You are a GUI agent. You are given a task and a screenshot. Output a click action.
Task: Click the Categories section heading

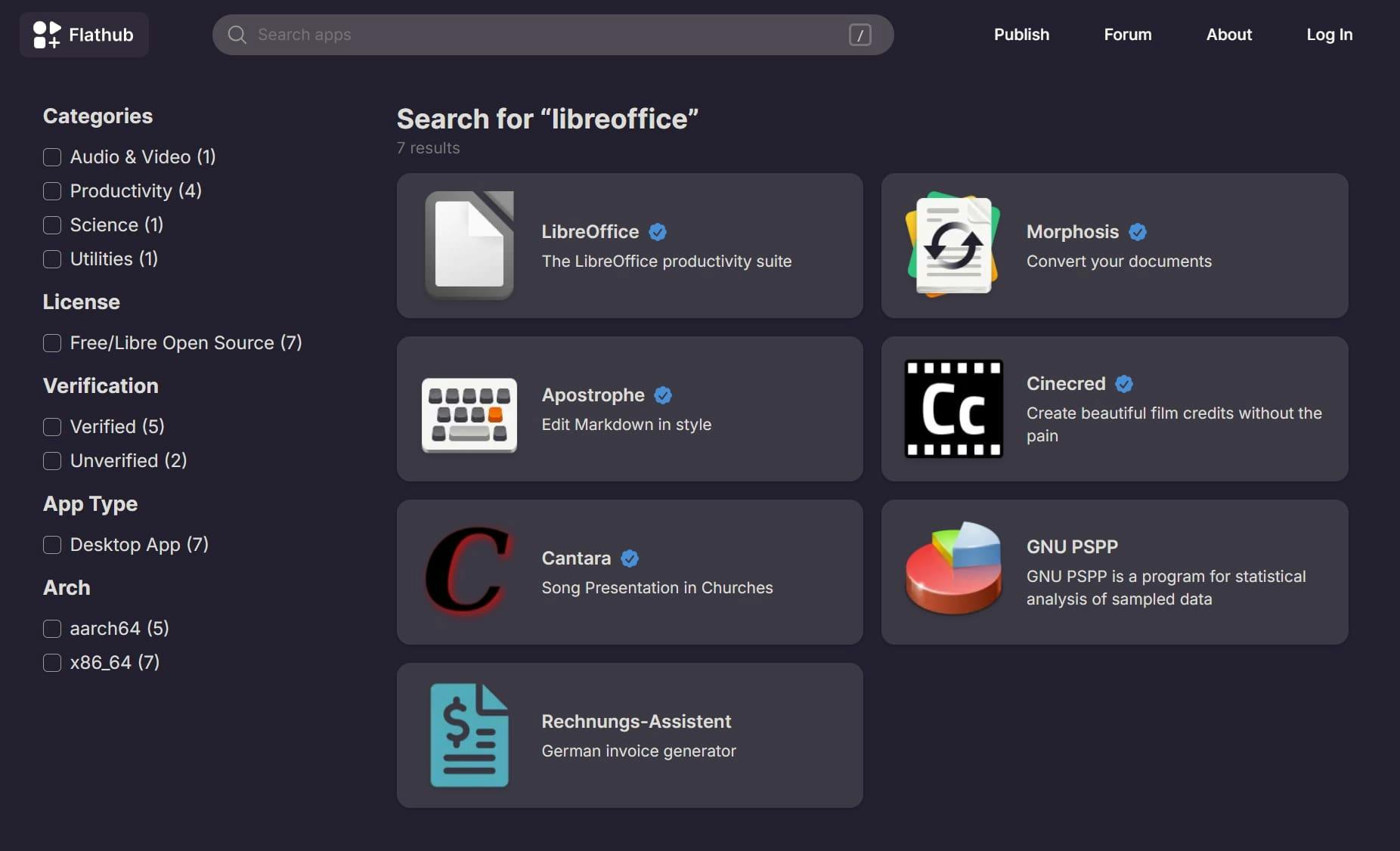pyautogui.click(x=98, y=116)
